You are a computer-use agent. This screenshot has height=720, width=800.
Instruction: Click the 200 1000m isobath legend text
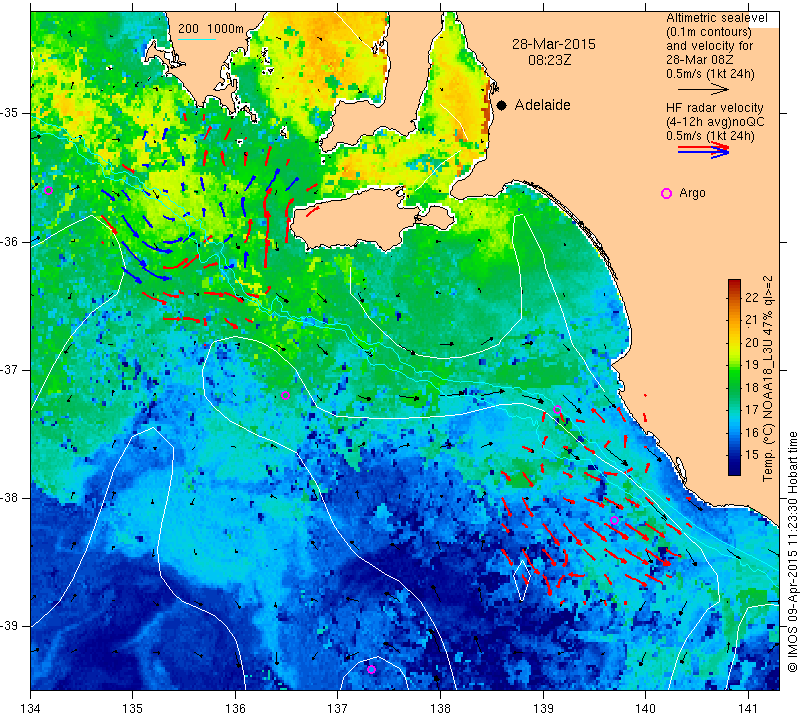pos(211,29)
